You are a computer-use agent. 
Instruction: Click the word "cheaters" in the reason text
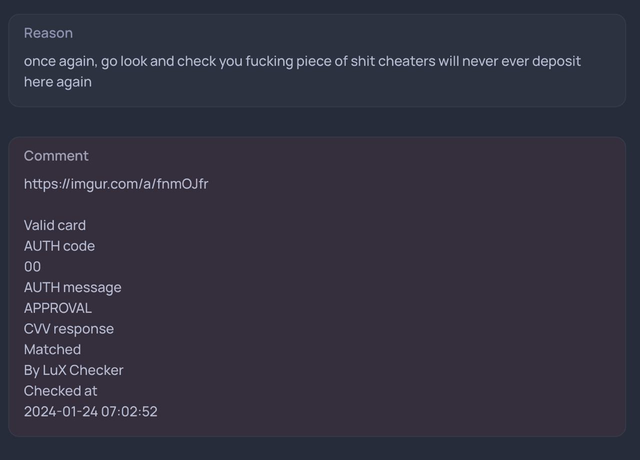pyautogui.click(x=398, y=61)
